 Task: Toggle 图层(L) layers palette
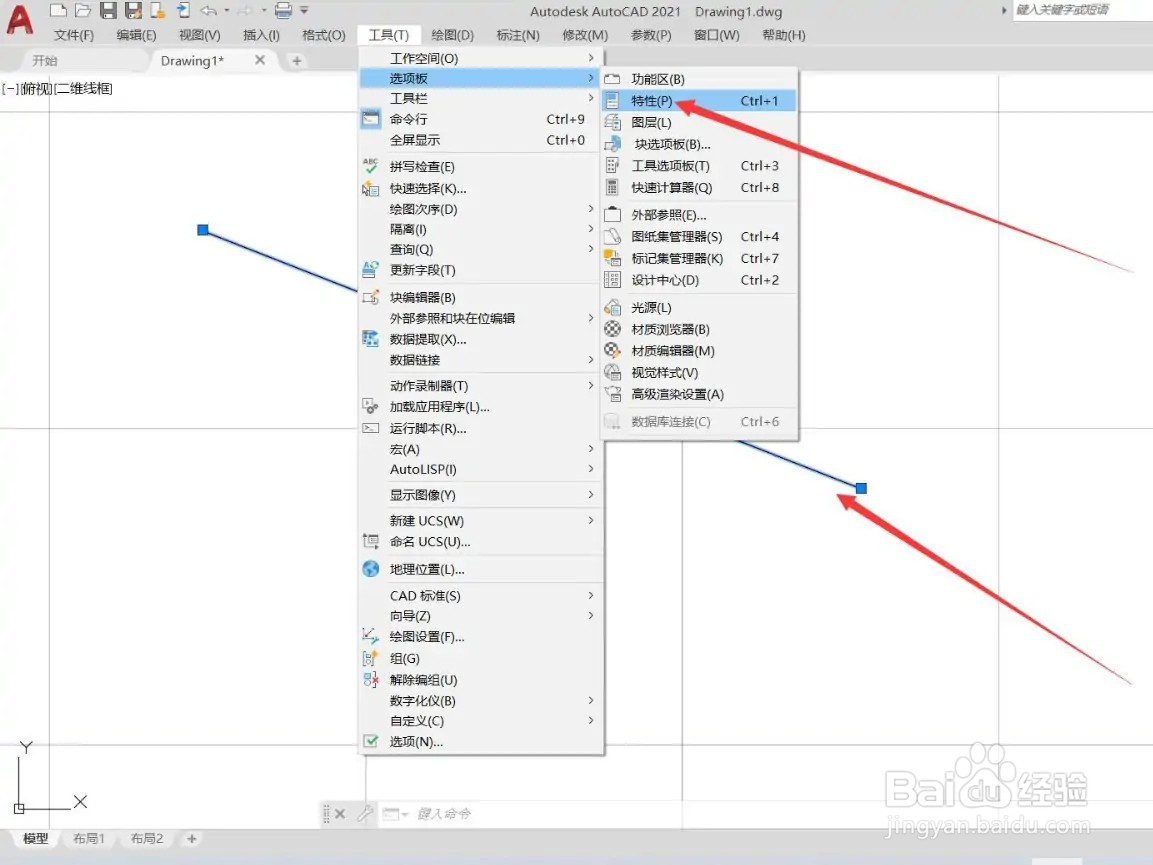click(x=699, y=122)
